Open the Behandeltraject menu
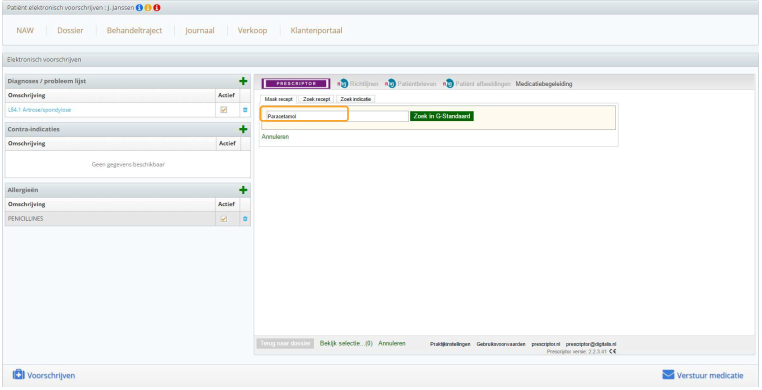762x390 pixels. coord(135,30)
